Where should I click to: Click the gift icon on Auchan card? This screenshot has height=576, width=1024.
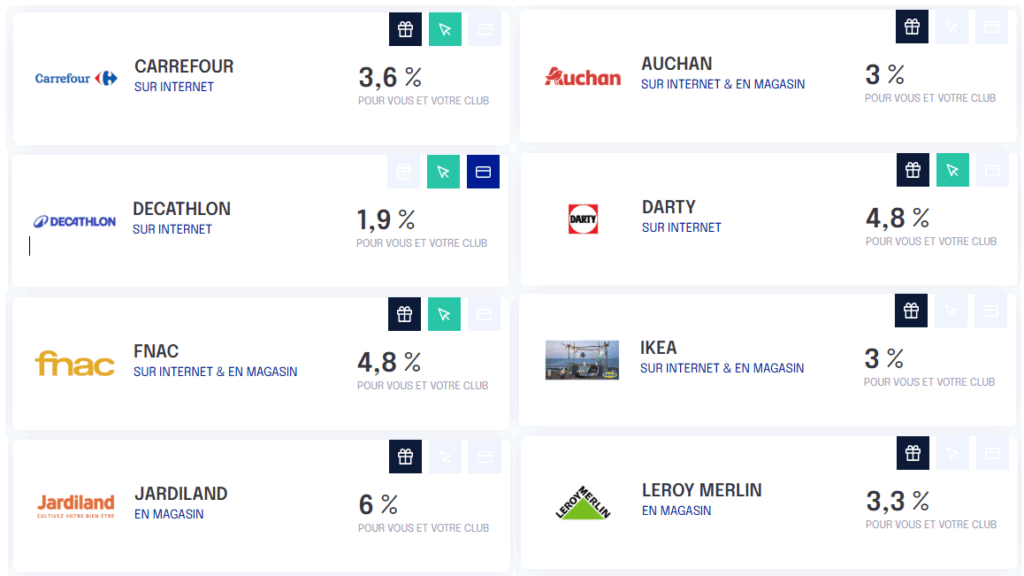(912, 27)
